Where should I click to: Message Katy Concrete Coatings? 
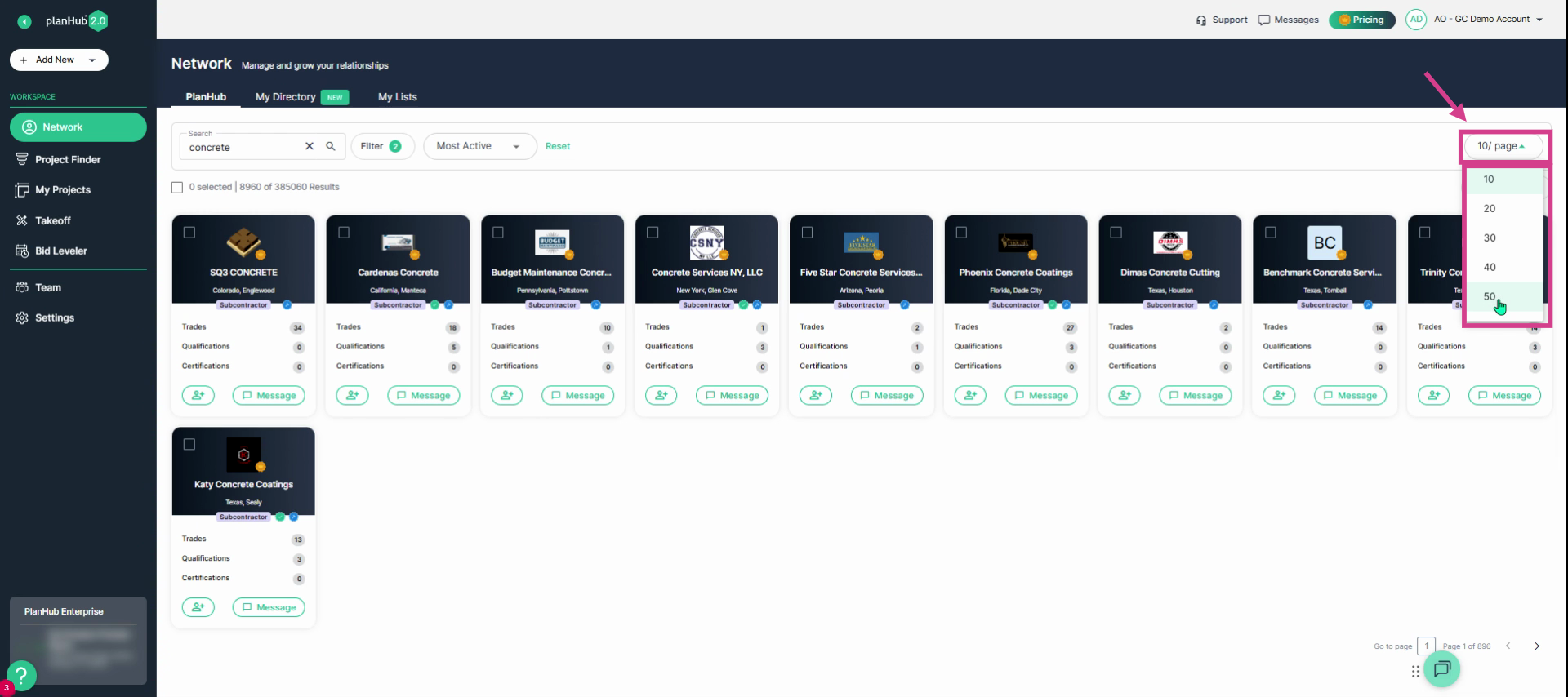point(269,607)
